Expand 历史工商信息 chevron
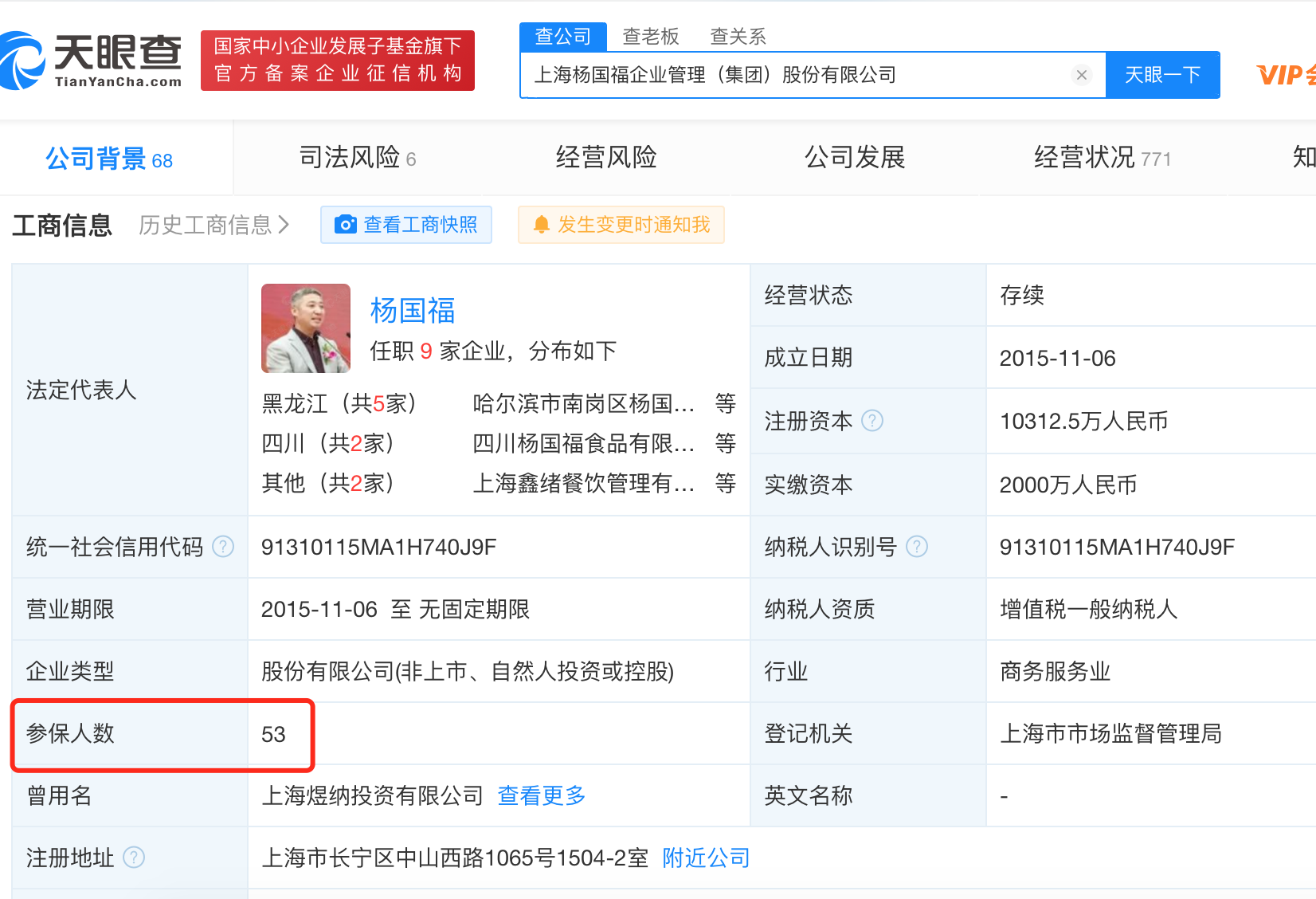The width and height of the screenshot is (1316, 899). [284, 225]
